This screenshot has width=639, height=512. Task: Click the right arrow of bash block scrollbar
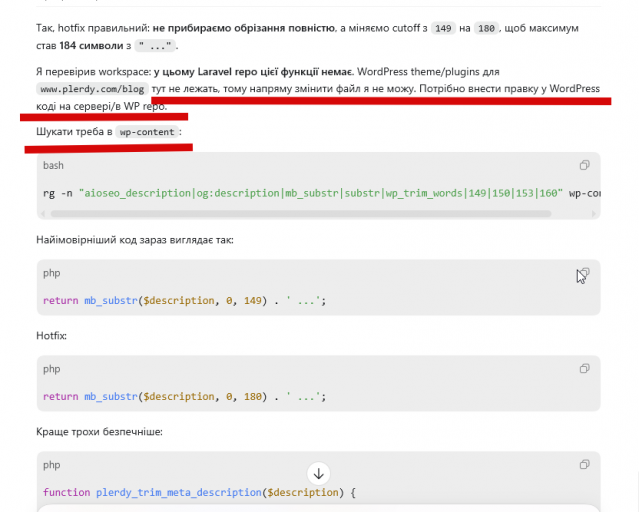point(593,214)
